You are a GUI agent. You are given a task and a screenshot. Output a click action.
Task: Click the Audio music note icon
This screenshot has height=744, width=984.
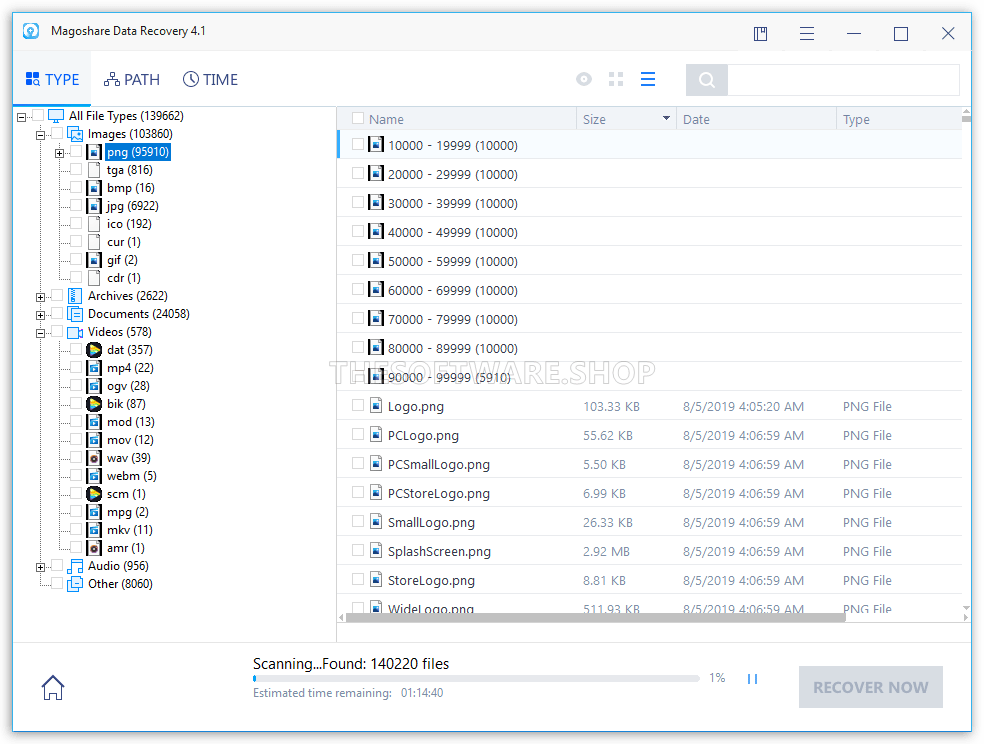(x=75, y=566)
